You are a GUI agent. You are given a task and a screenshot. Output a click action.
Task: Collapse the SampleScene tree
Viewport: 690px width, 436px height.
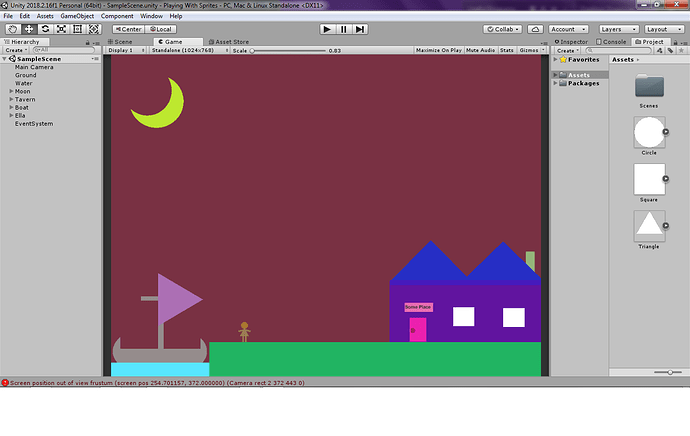tap(4, 59)
